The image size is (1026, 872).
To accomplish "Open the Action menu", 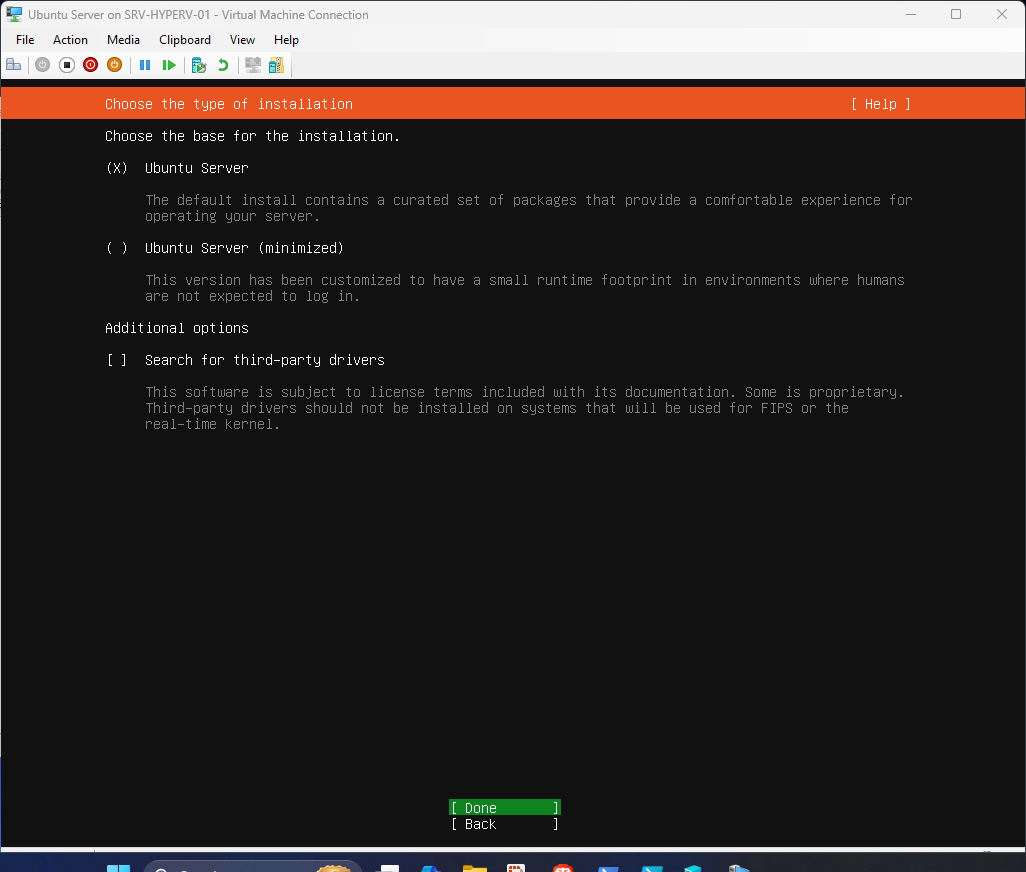I will tap(70, 40).
